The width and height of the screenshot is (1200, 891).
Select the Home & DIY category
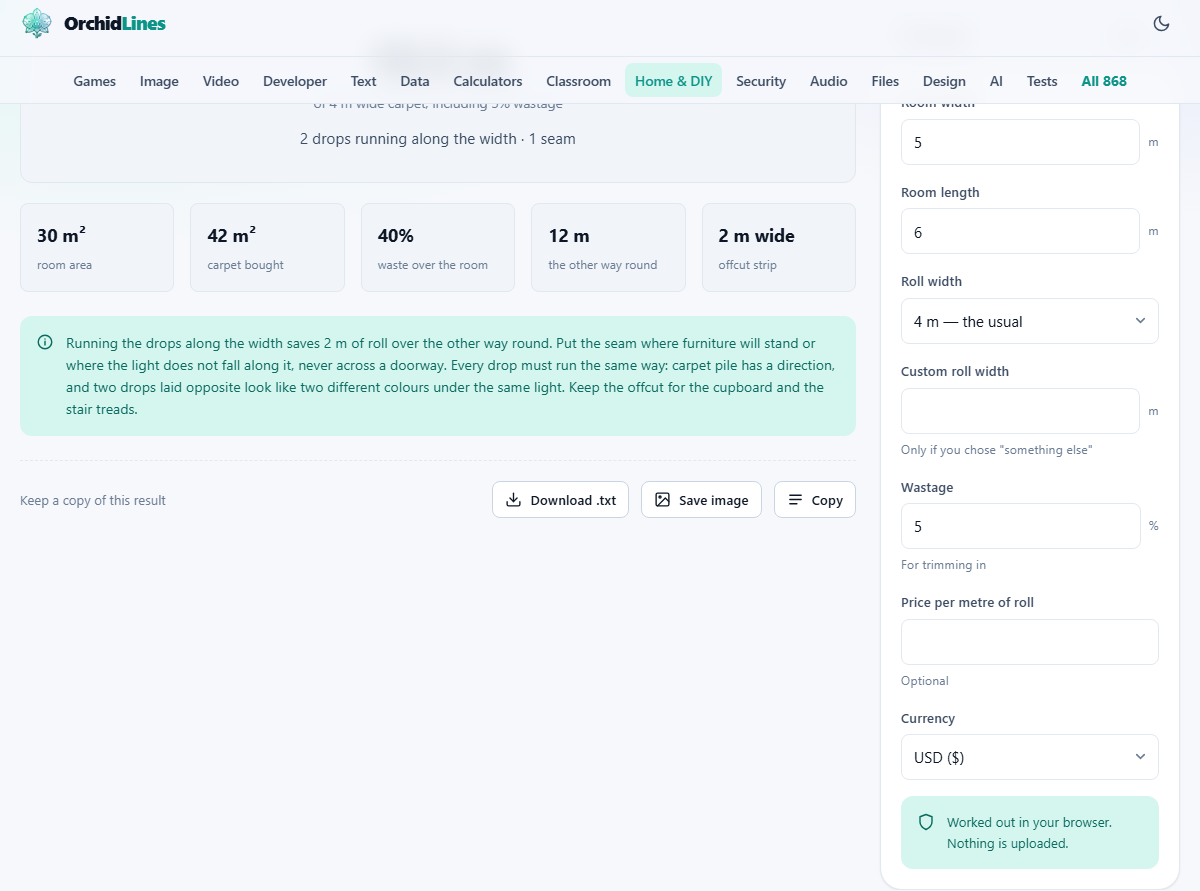click(x=674, y=81)
